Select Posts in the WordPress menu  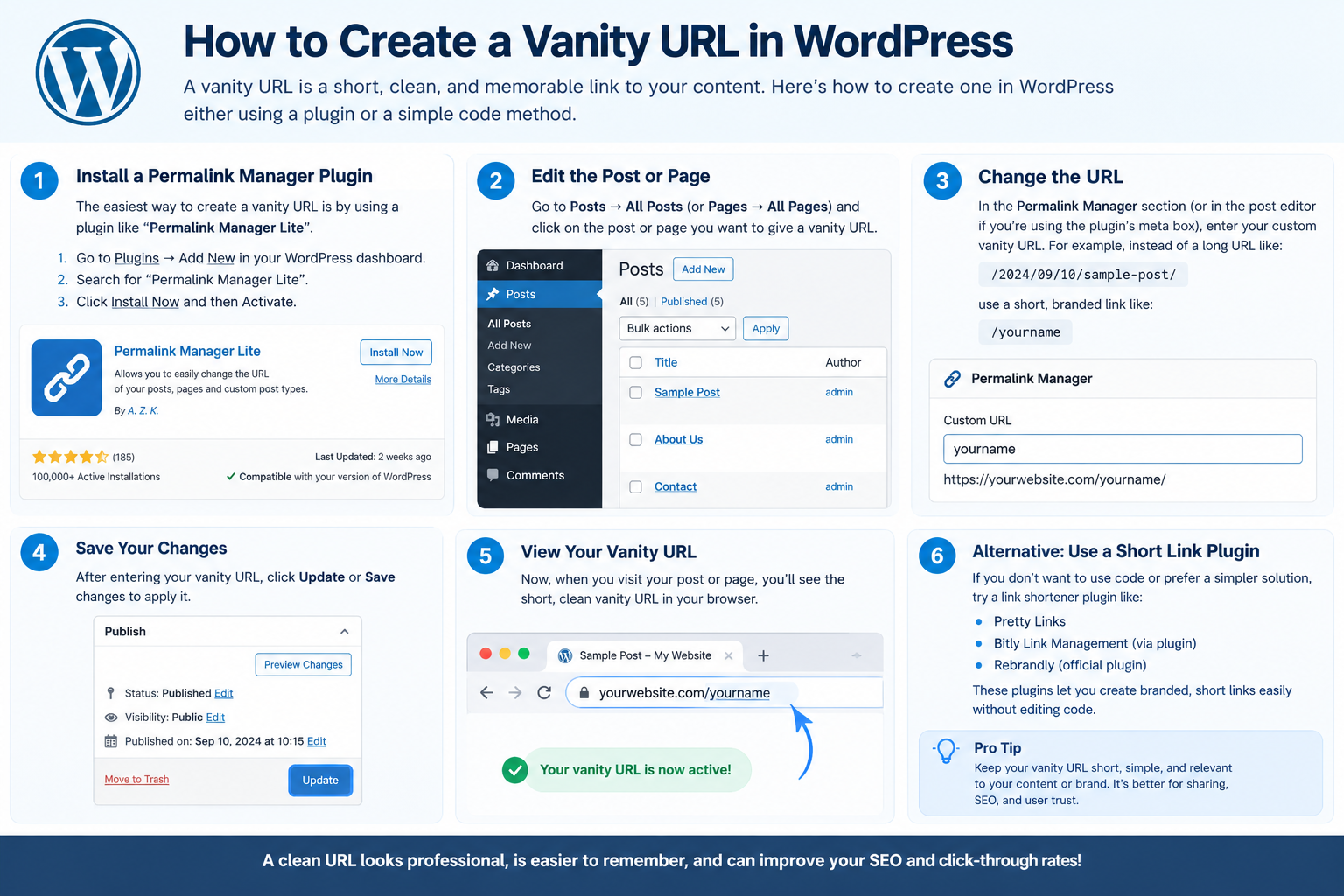point(540,294)
